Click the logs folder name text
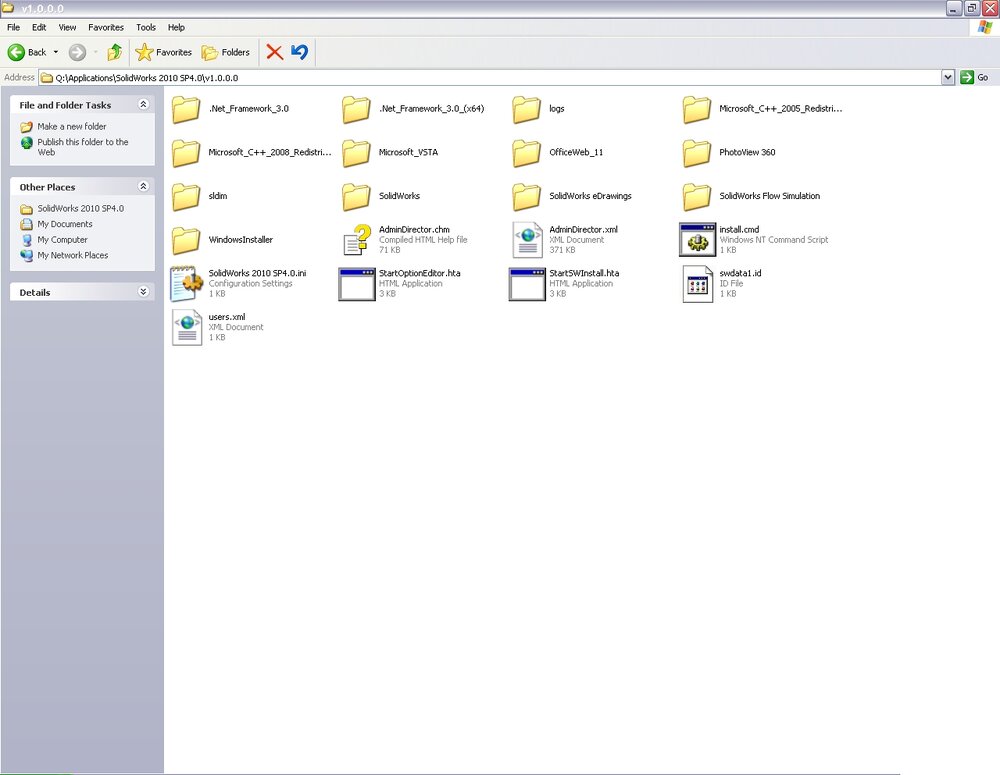This screenshot has height=775, width=1000. [557, 108]
